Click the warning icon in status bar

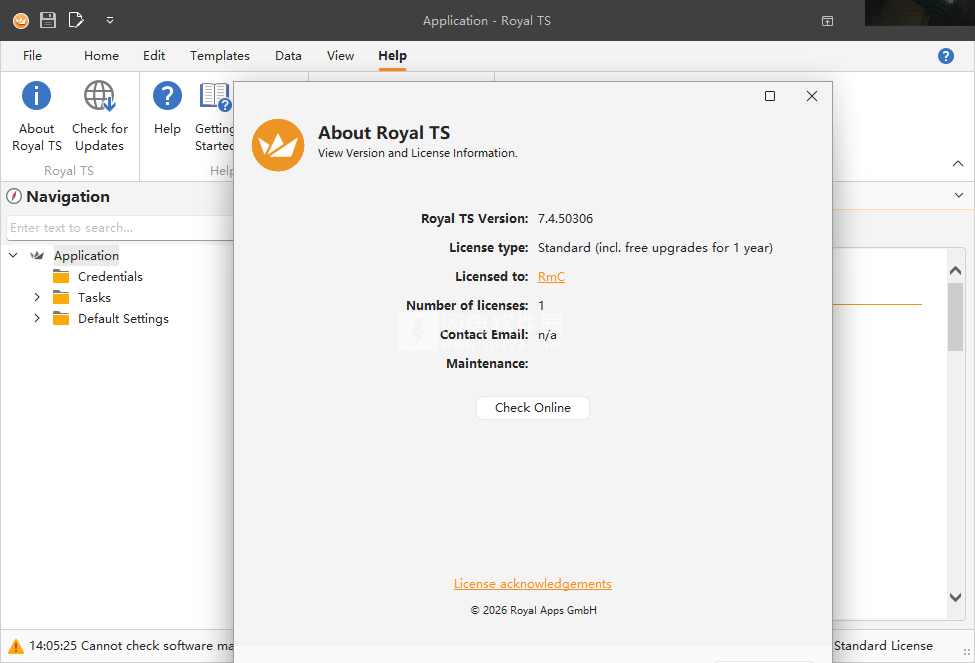pyautogui.click(x=15, y=646)
